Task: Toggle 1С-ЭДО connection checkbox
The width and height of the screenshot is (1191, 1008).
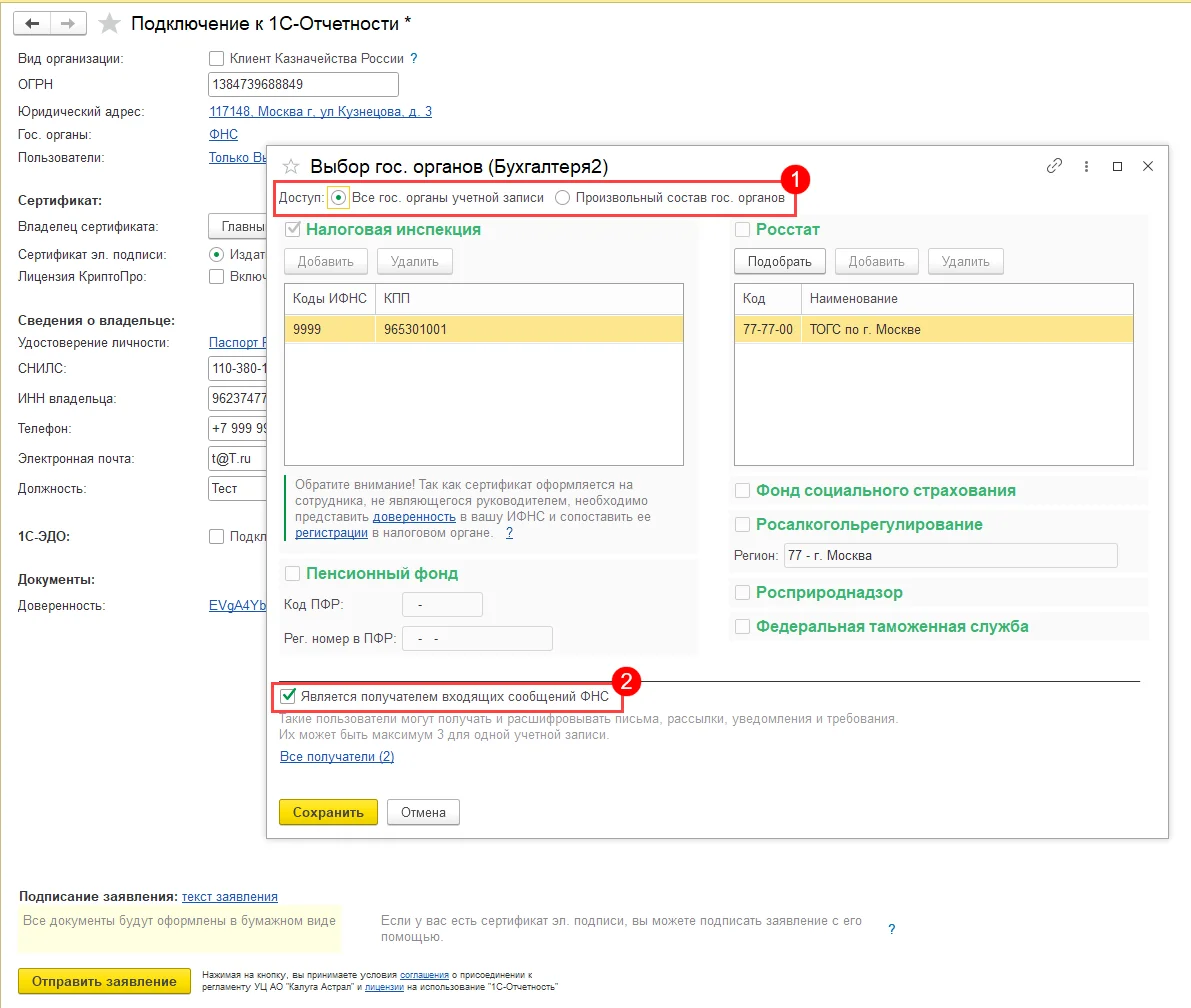Action: tap(216, 536)
